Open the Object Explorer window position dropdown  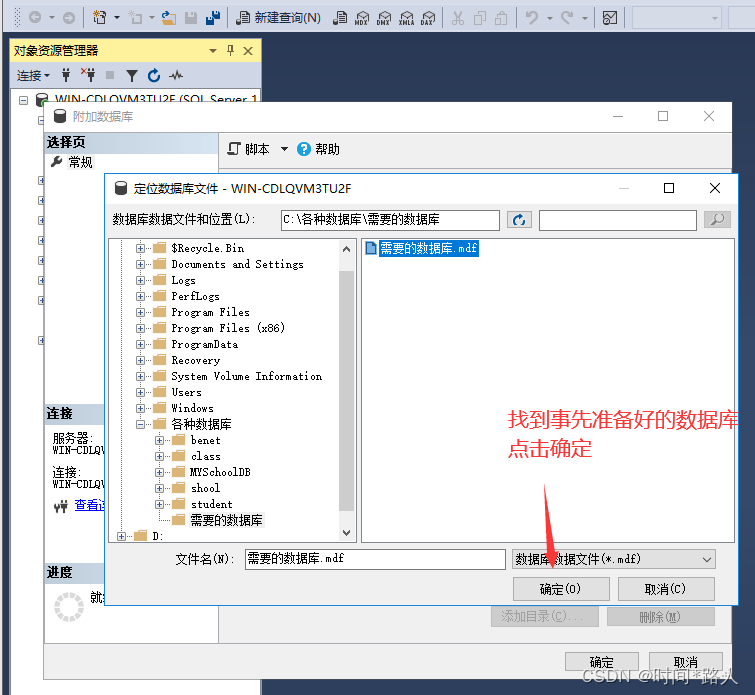click(x=213, y=51)
